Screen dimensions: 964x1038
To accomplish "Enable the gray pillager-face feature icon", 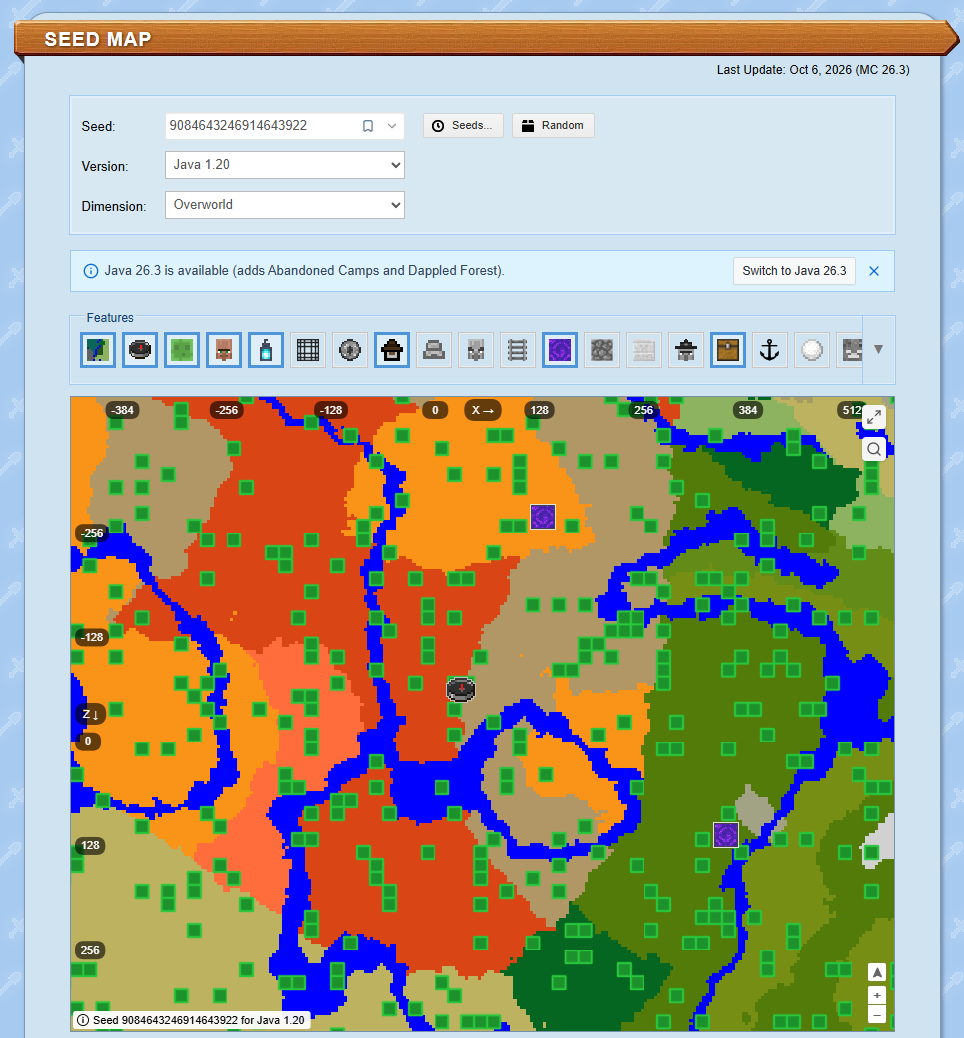I will (x=475, y=350).
